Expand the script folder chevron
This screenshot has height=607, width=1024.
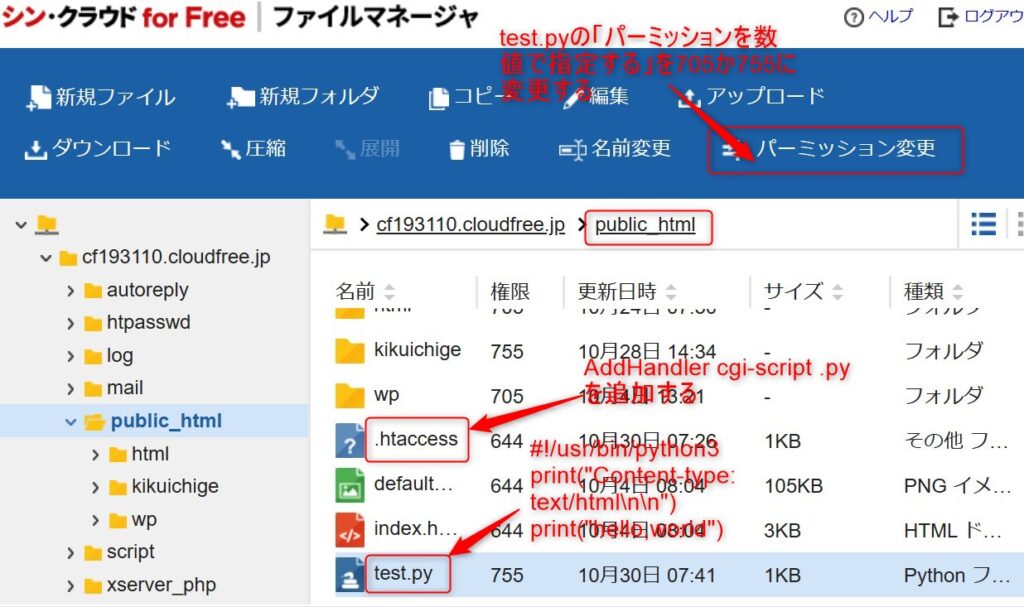pyautogui.click(x=71, y=553)
